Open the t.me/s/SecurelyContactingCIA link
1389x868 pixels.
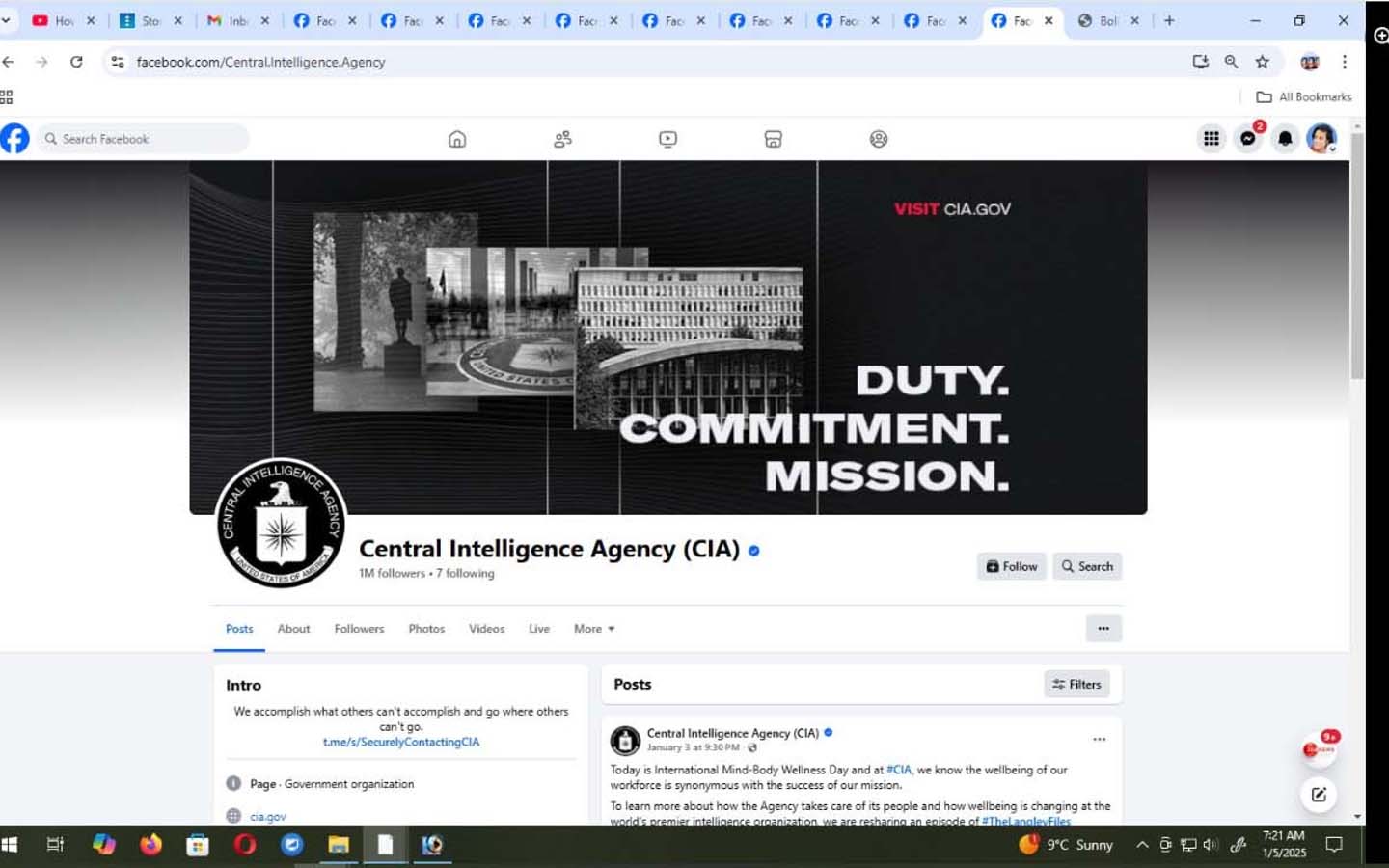400,742
